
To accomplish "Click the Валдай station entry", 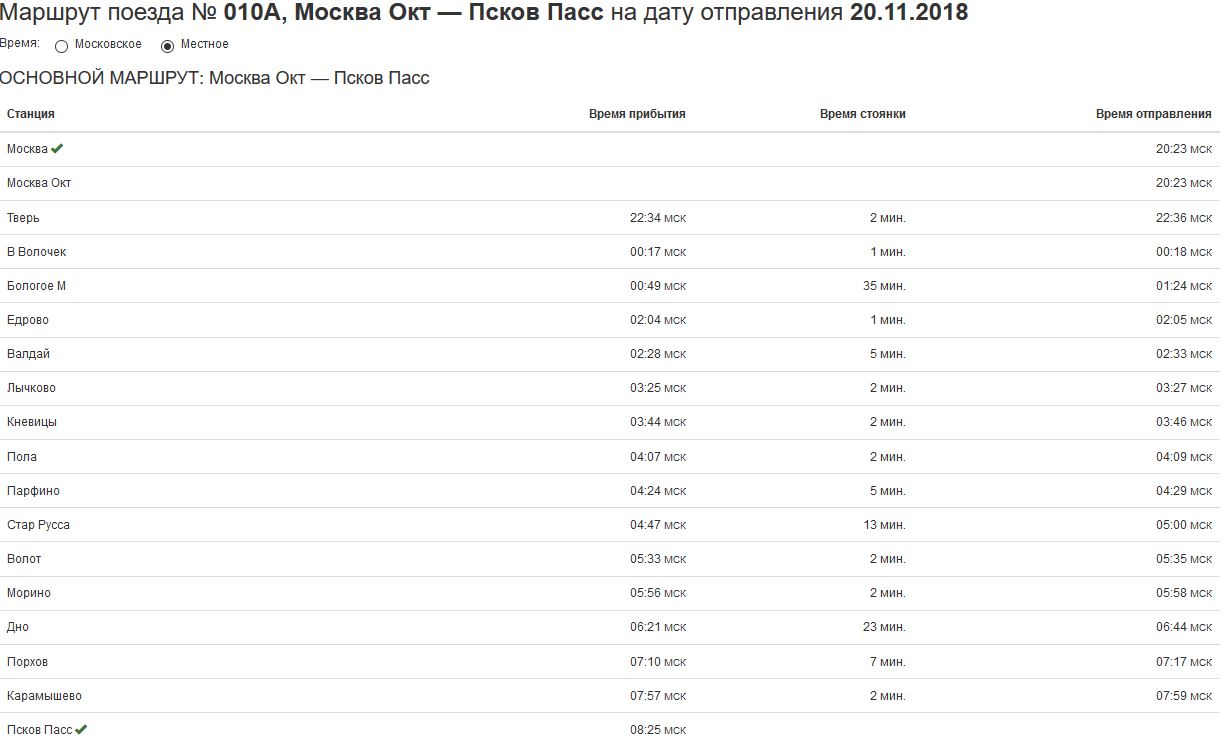I will (28, 354).
